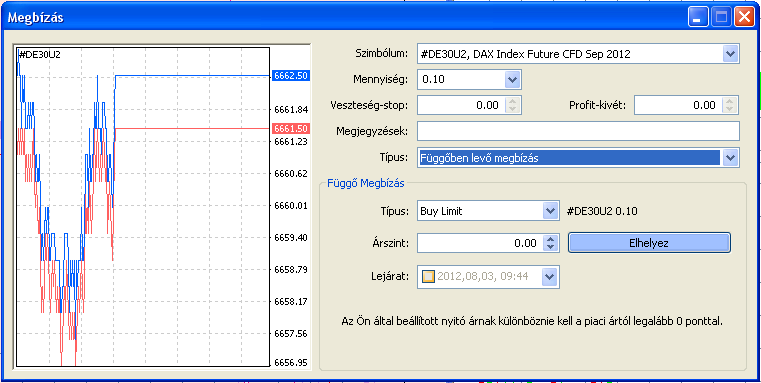Open the order Típus 'Függőben levő megbízás' dropdown
This screenshot has height=383, width=761.
[x=730, y=157]
